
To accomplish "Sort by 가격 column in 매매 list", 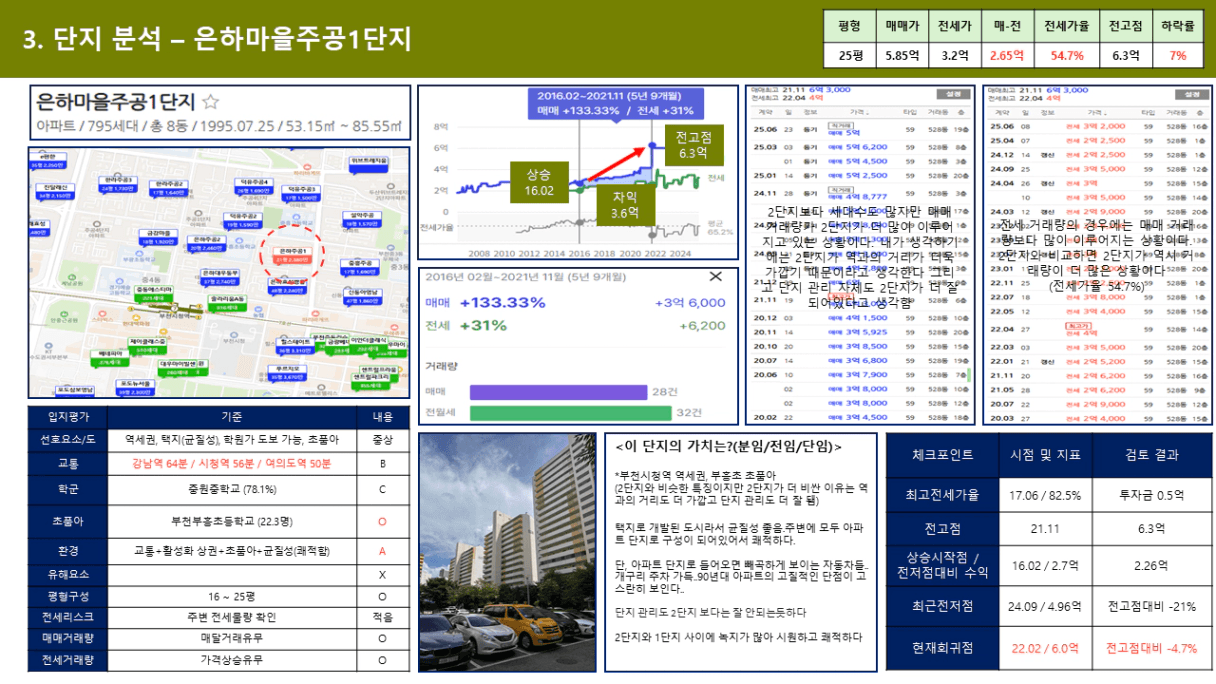I will [858, 113].
